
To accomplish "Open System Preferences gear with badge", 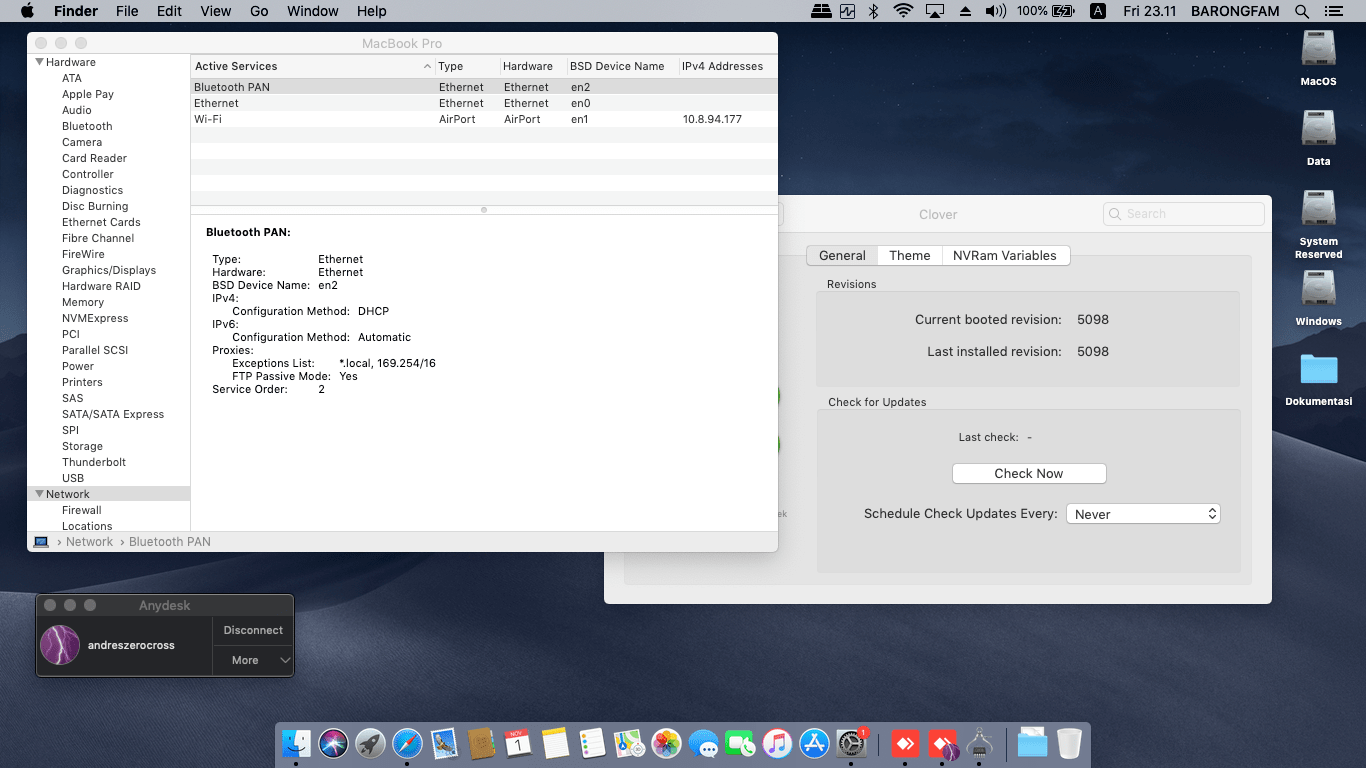I will pyautogui.click(x=851, y=743).
